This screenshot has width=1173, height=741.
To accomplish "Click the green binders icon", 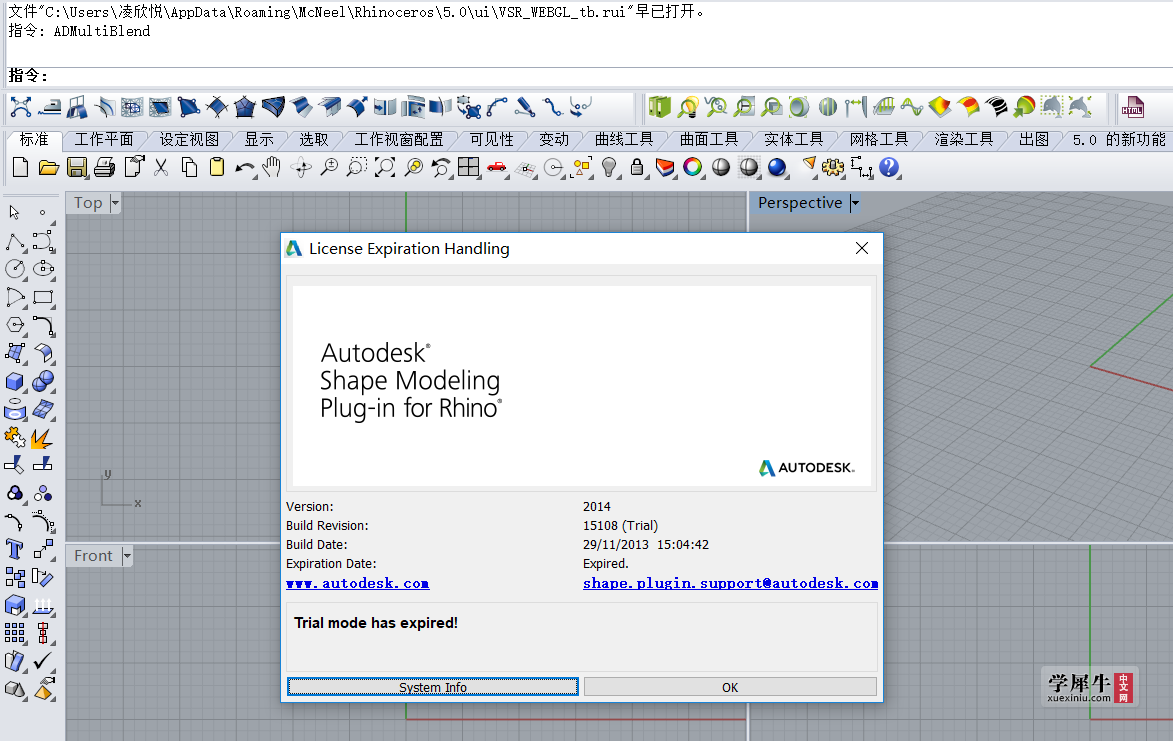I will pos(659,108).
